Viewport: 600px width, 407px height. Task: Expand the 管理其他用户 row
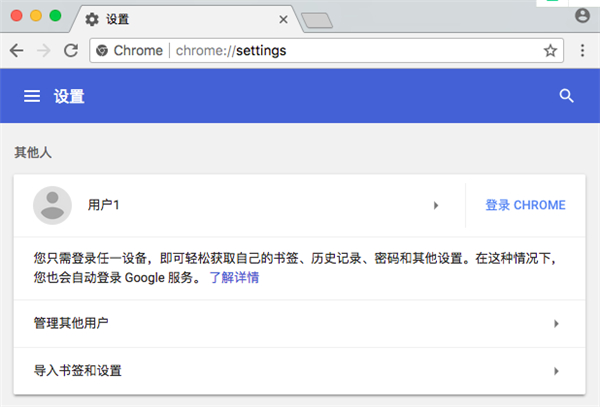pyautogui.click(x=556, y=324)
